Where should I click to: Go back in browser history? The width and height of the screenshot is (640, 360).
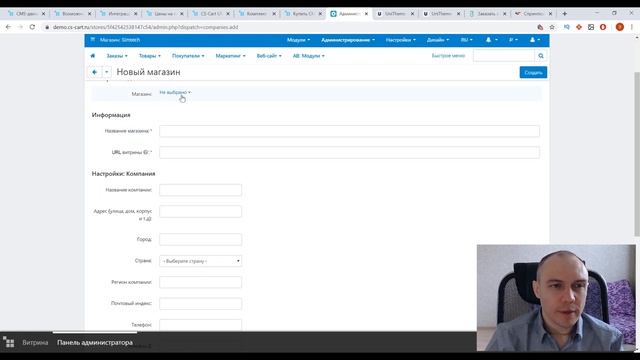[x=9, y=27]
